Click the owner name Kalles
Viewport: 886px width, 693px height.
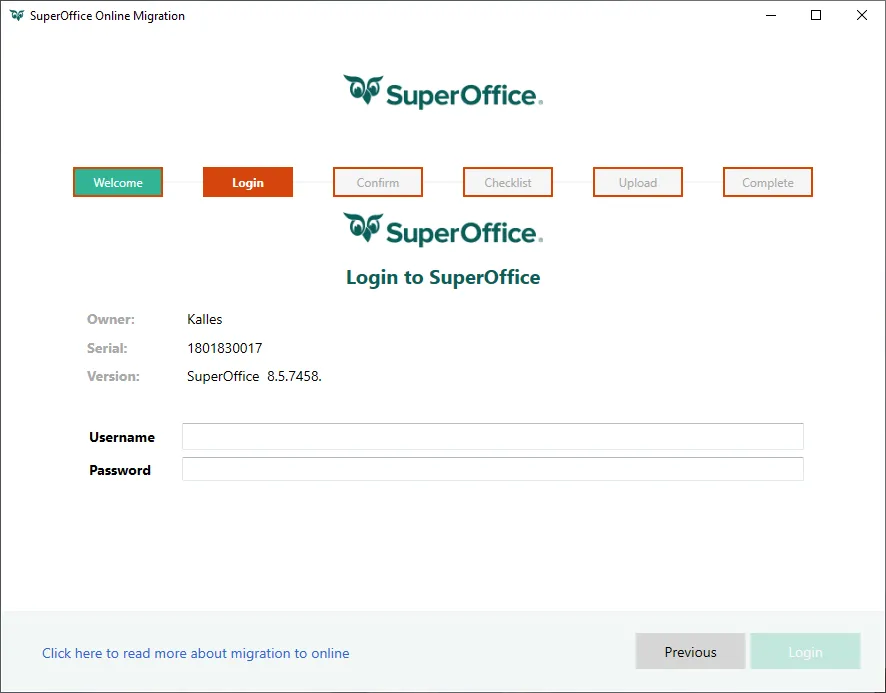[x=205, y=319]
